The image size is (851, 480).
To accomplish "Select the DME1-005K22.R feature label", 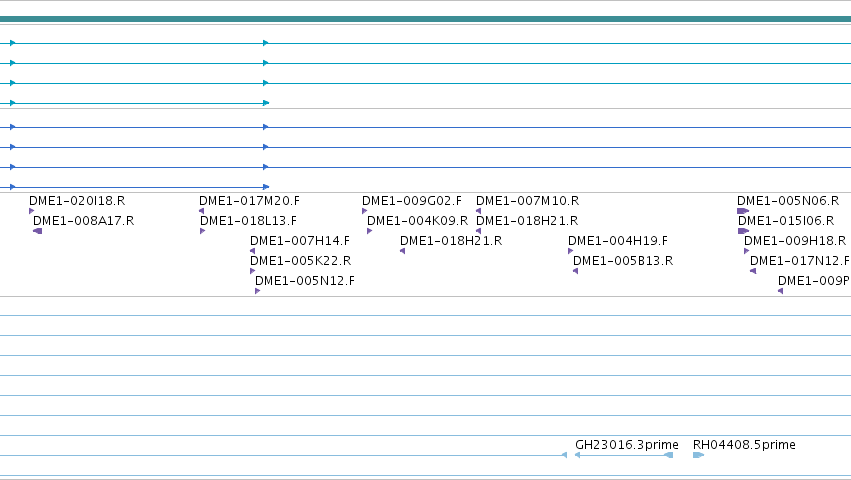I will pos(301,261).
